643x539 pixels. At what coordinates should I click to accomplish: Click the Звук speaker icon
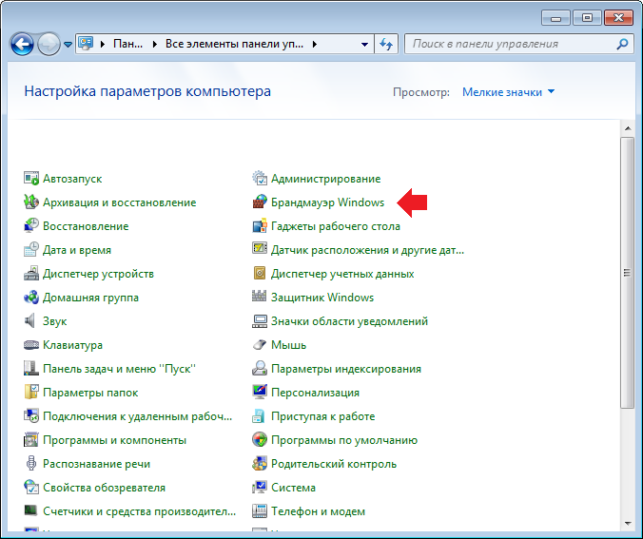point(31,321)
